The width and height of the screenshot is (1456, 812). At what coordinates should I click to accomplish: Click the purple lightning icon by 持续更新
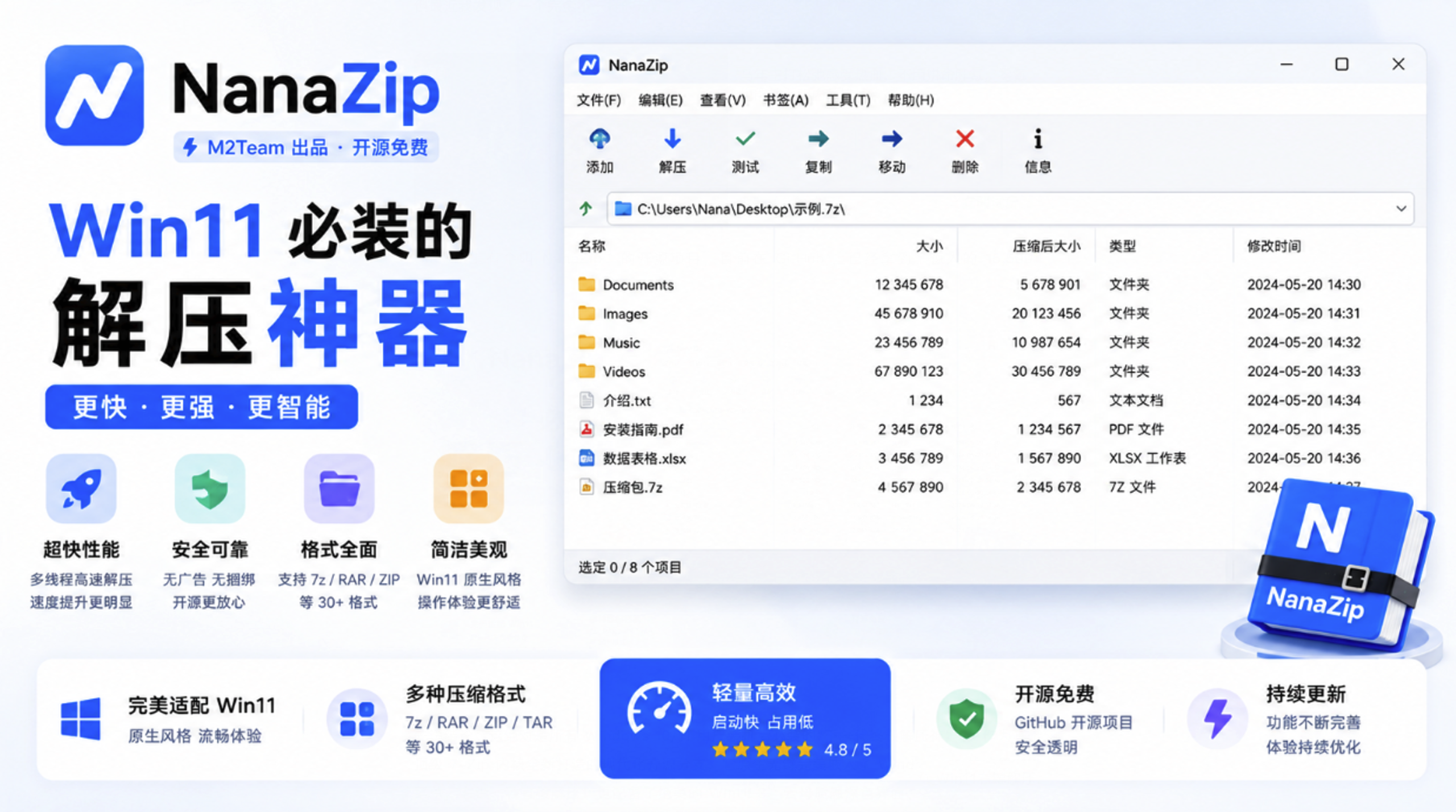[x=1218, y=719]
